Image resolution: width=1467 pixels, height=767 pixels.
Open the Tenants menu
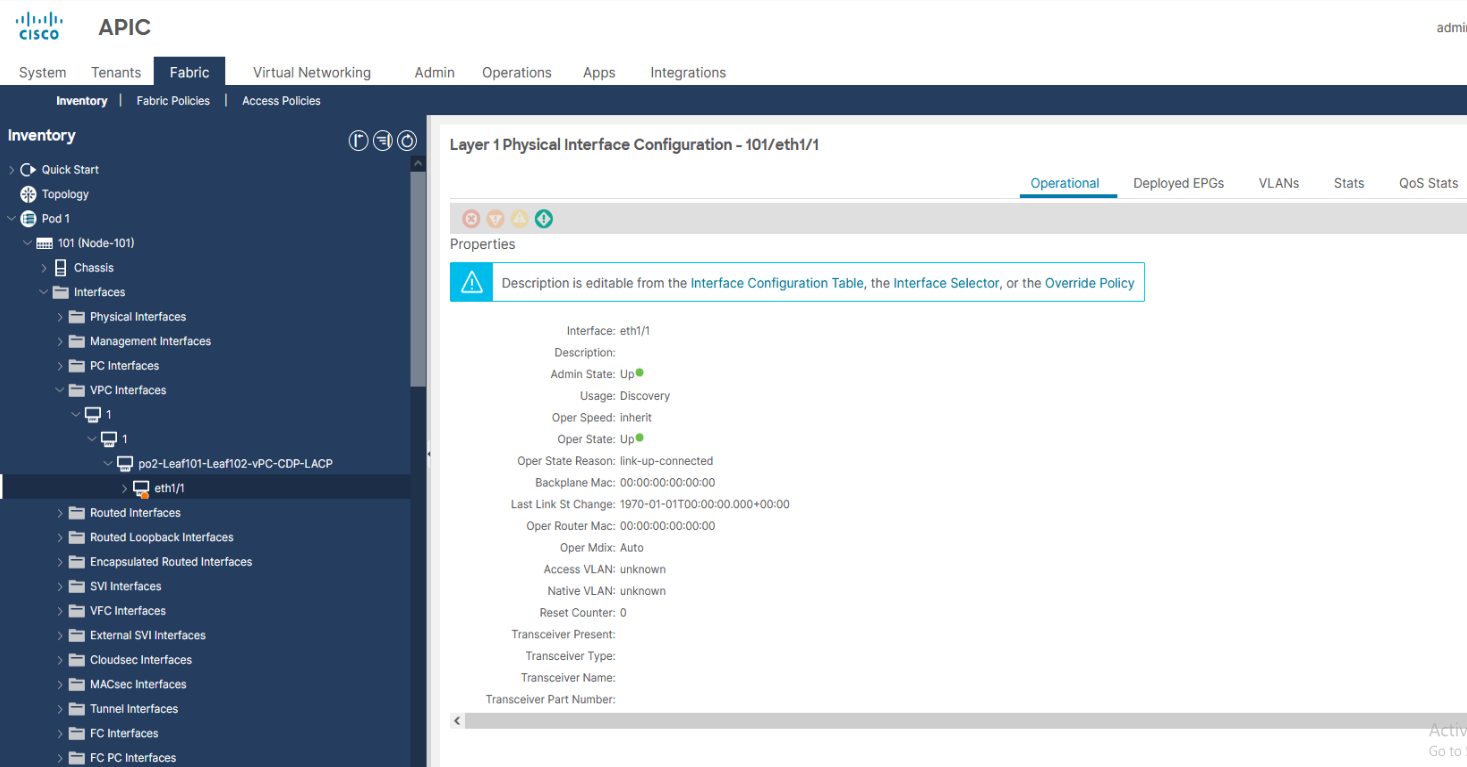pyautogui.click(x=116, y=72)
